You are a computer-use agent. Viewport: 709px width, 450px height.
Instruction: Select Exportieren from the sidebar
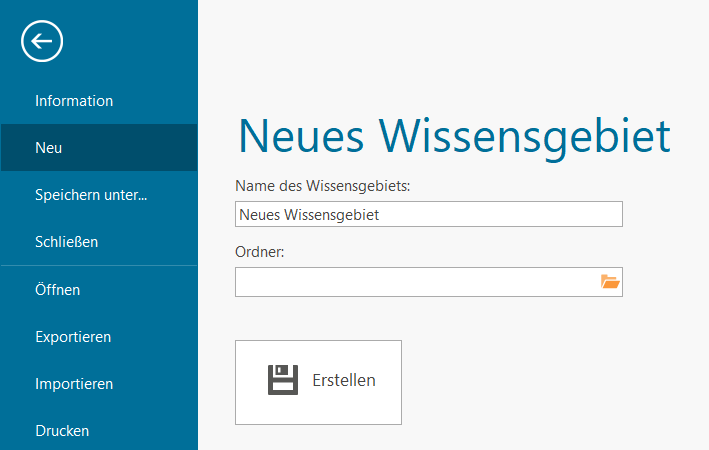point(72,337)
